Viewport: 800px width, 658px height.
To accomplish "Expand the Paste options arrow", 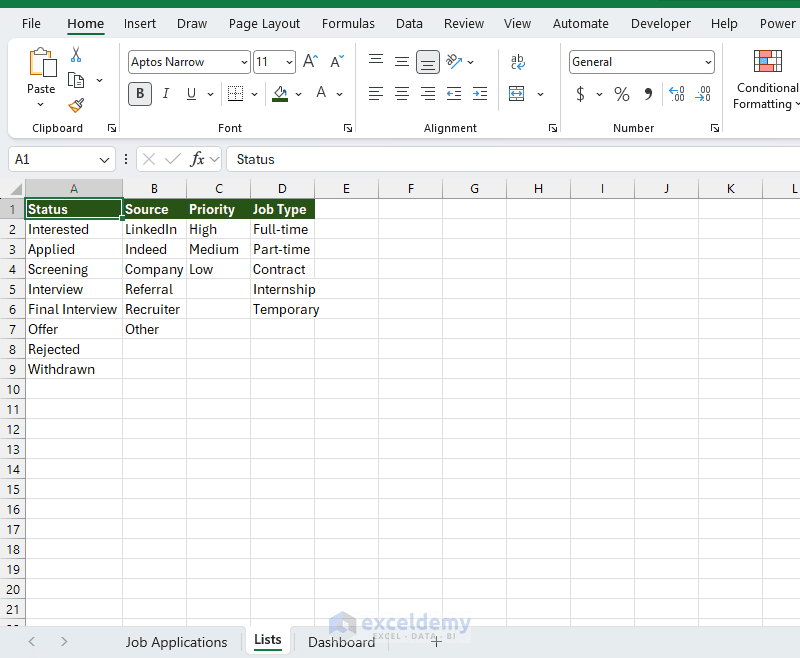I will [x=41, y=105].
